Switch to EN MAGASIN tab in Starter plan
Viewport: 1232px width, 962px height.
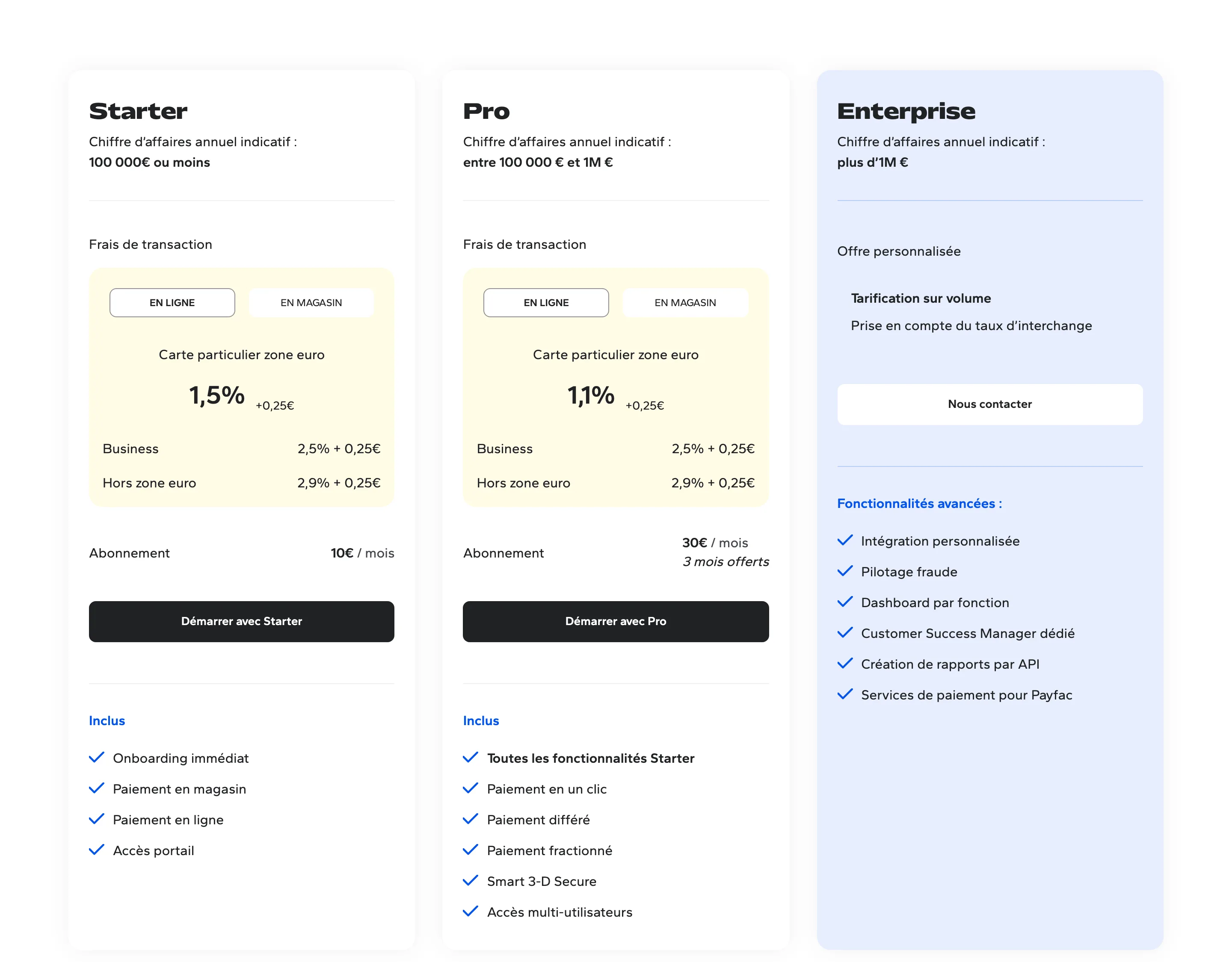(x=311, y=303)
